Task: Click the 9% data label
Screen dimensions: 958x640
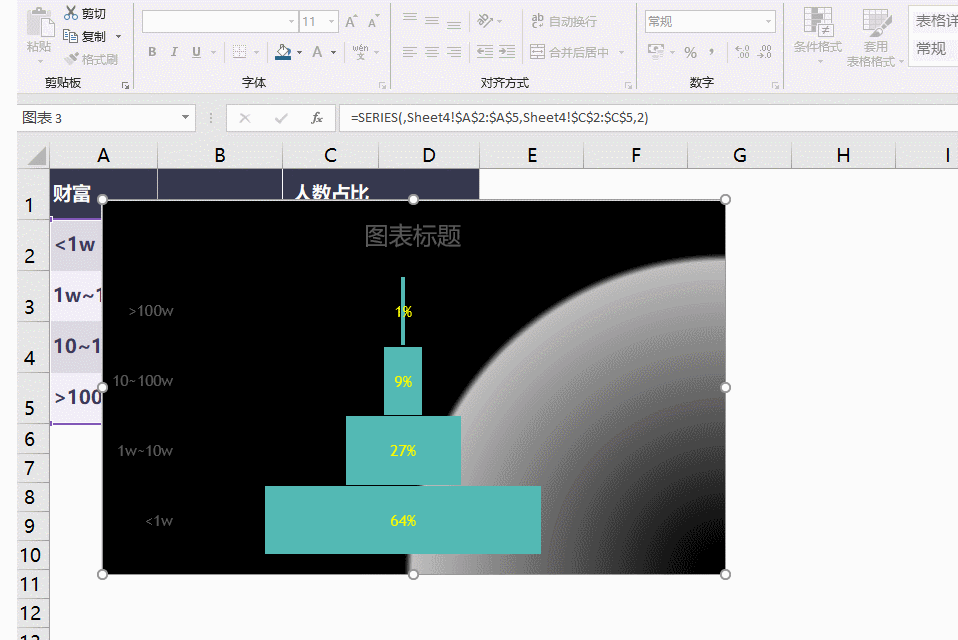Action: [403, 382]
